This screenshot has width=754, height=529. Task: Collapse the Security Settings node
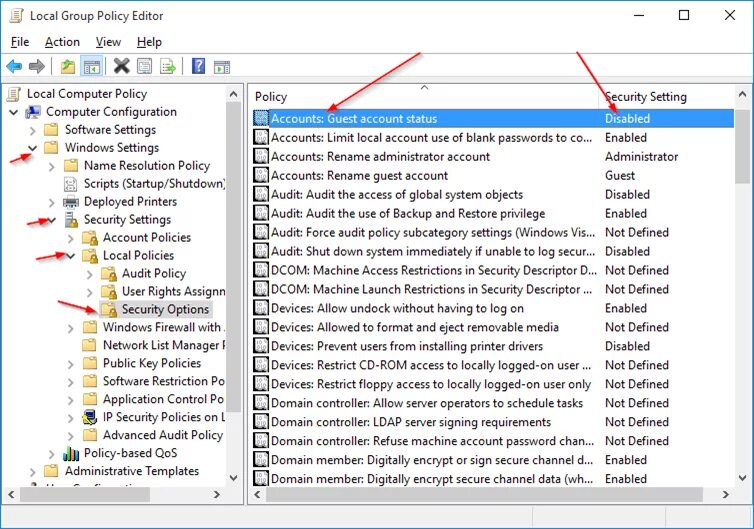click(x=52, y=220)
